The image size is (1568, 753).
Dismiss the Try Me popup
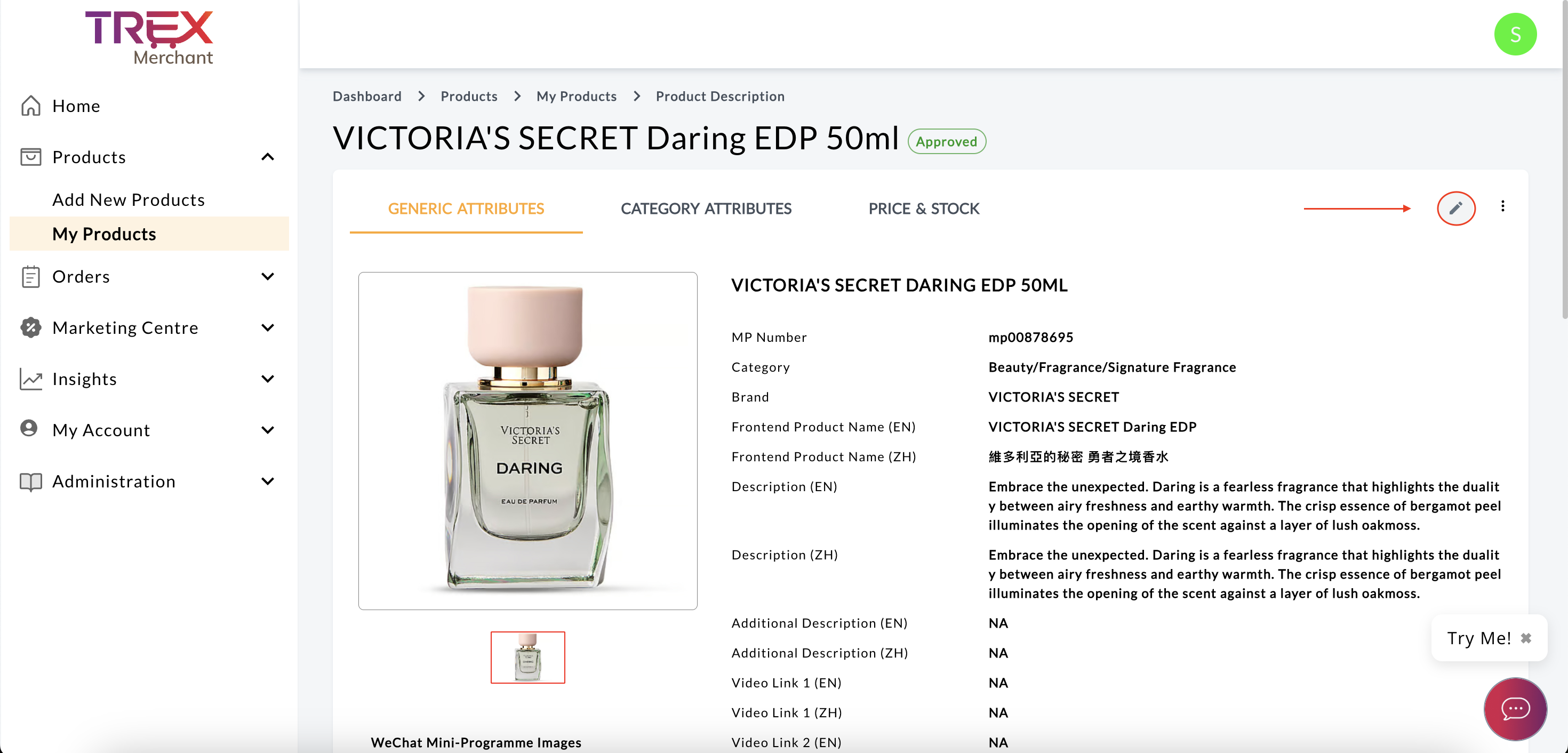click(1525, 638)
